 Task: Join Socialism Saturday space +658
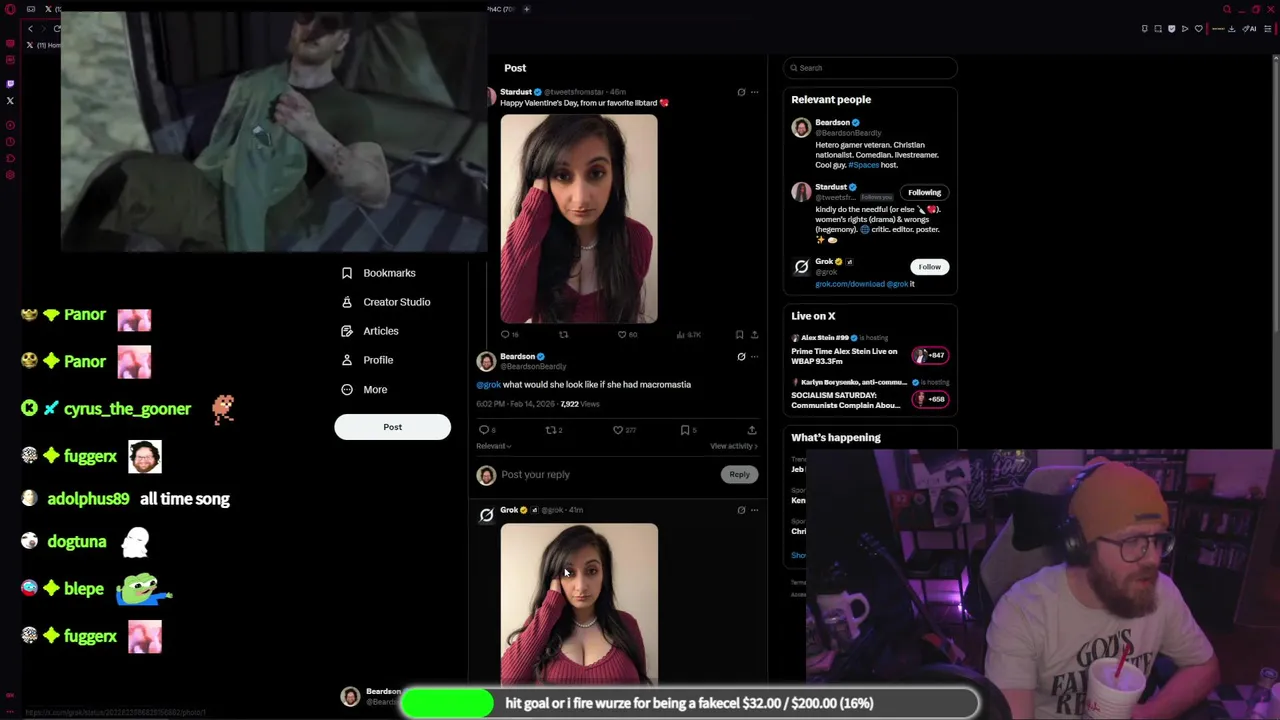coord(930,399)
